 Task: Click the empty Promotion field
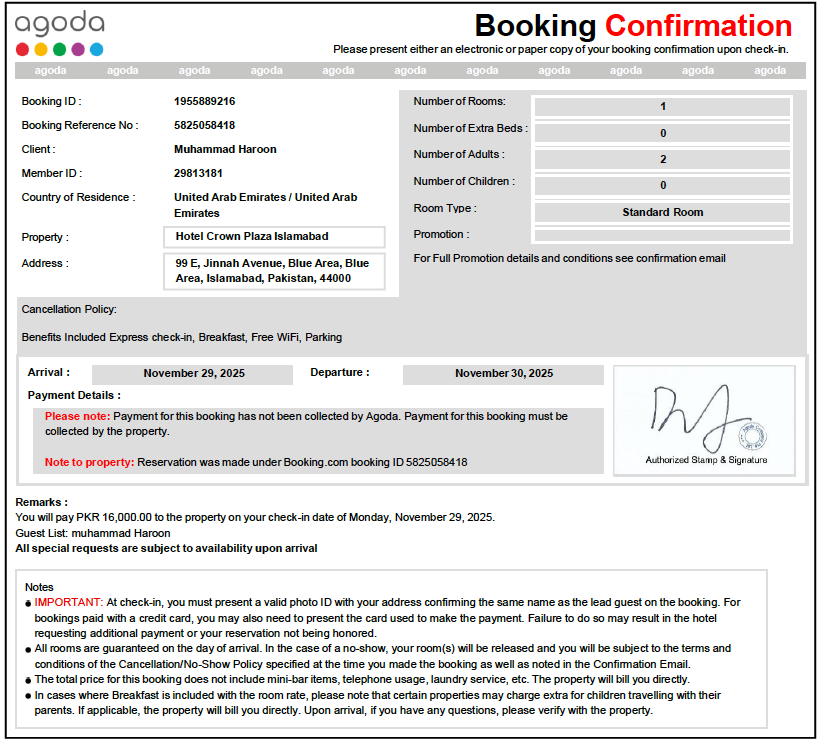click(662, 235)
